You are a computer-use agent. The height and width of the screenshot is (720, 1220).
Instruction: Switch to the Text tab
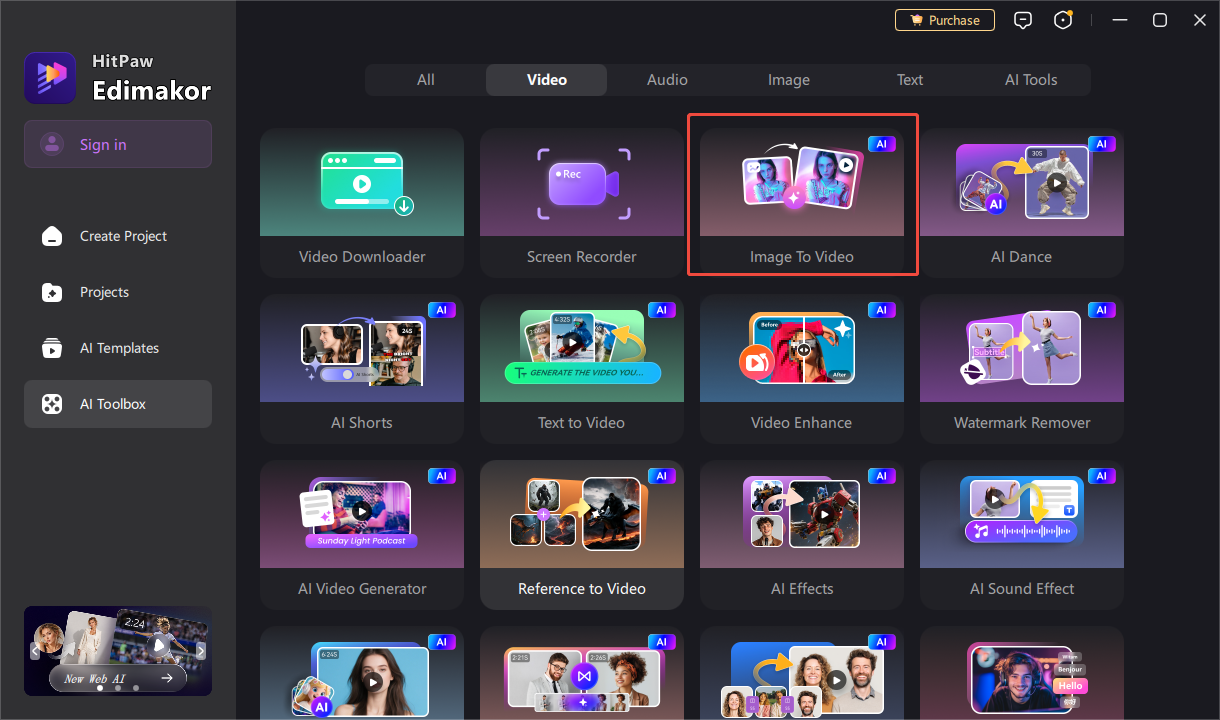(x=910, y=80)
